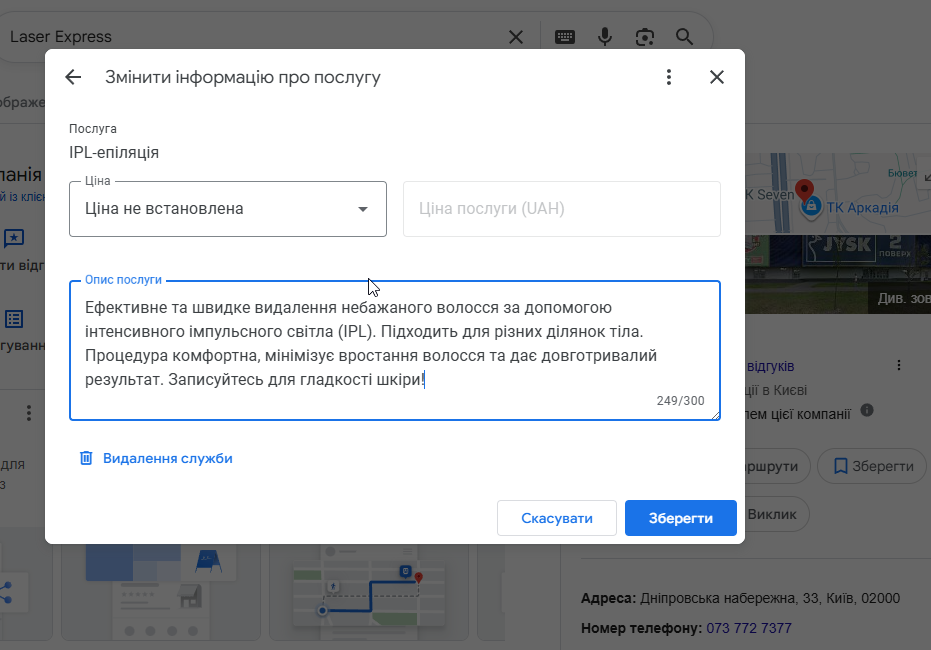Click the ТК Аркадія label on the map
The image size is (931, 650).
pyautogui.click(x=862, y=208)
